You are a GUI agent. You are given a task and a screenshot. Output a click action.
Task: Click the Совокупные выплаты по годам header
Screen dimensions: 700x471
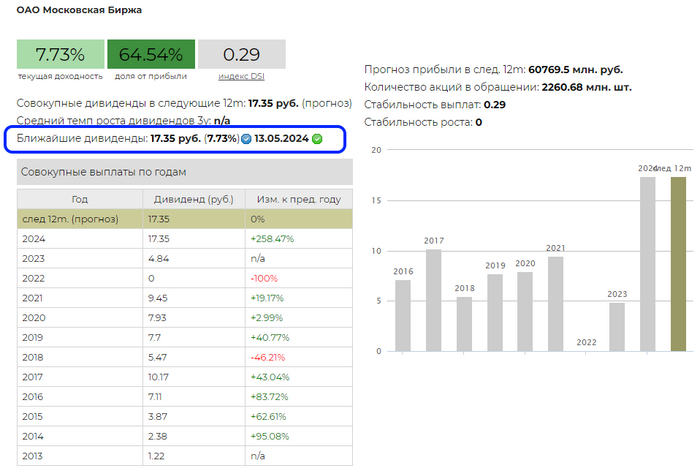[x=185, y=172]
